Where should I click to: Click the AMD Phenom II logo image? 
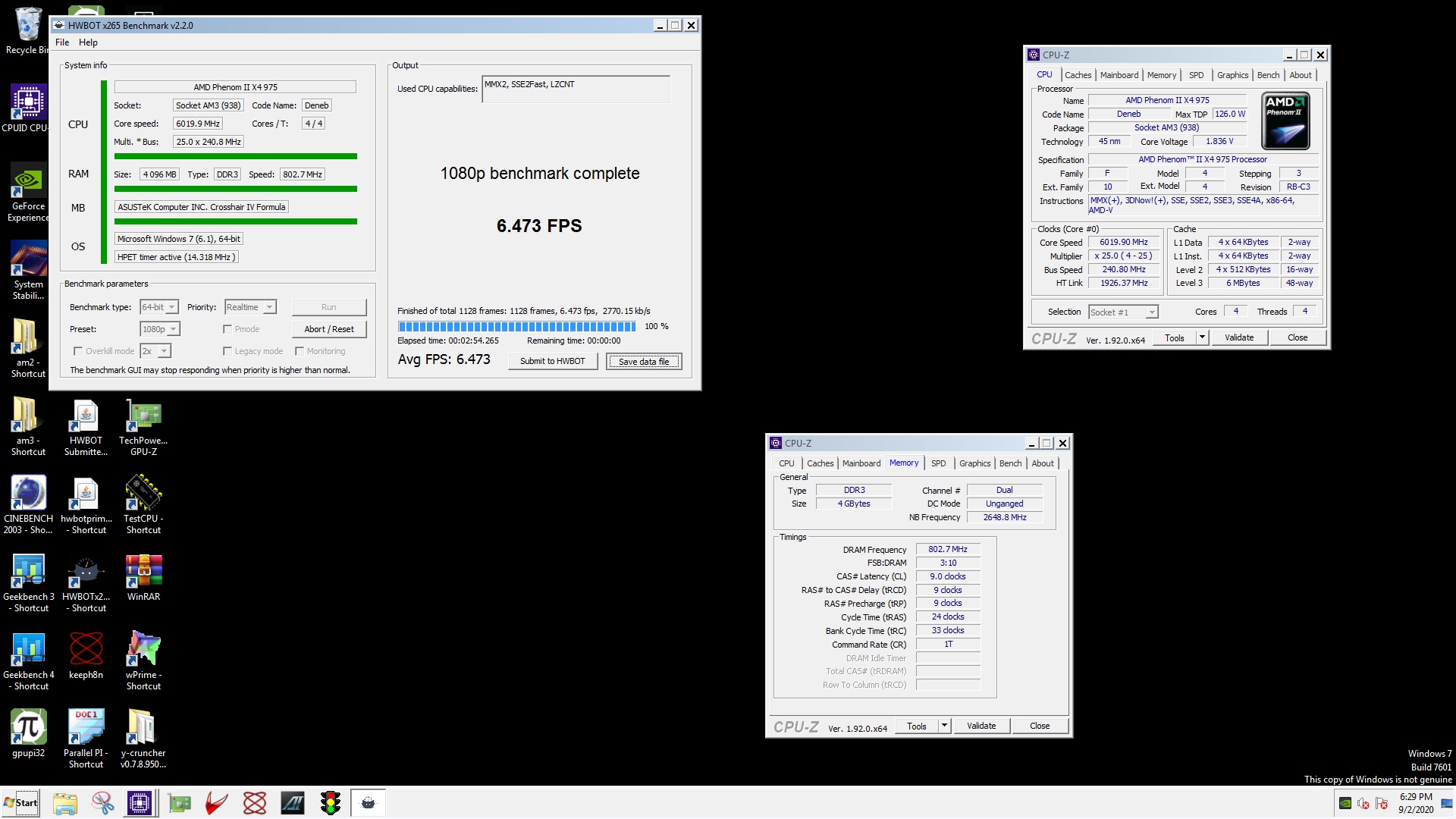pyautogui.click(x=1285, y=121)
